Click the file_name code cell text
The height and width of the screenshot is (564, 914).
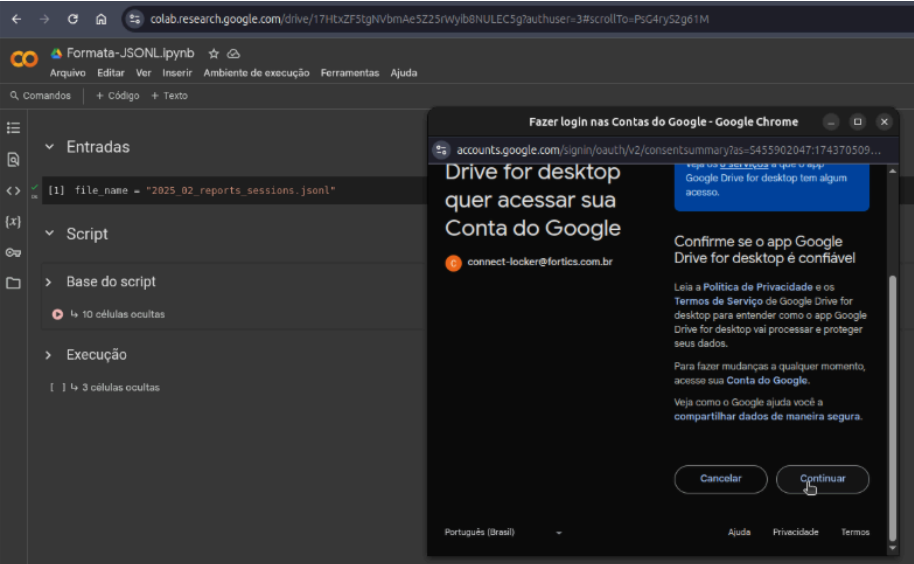(205, 191)
